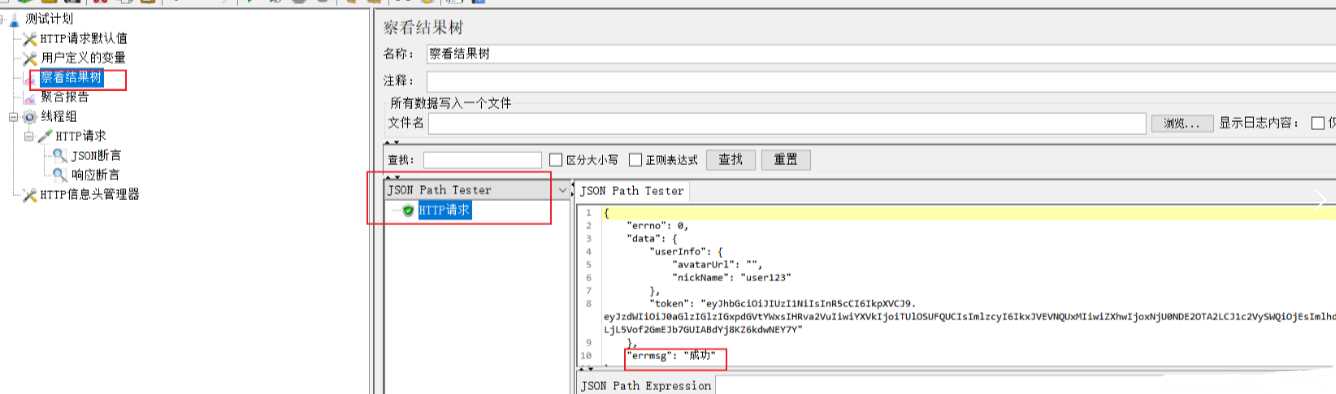Open the JSON Path Expression tab
1336x394 pixels.
(646, 385)
